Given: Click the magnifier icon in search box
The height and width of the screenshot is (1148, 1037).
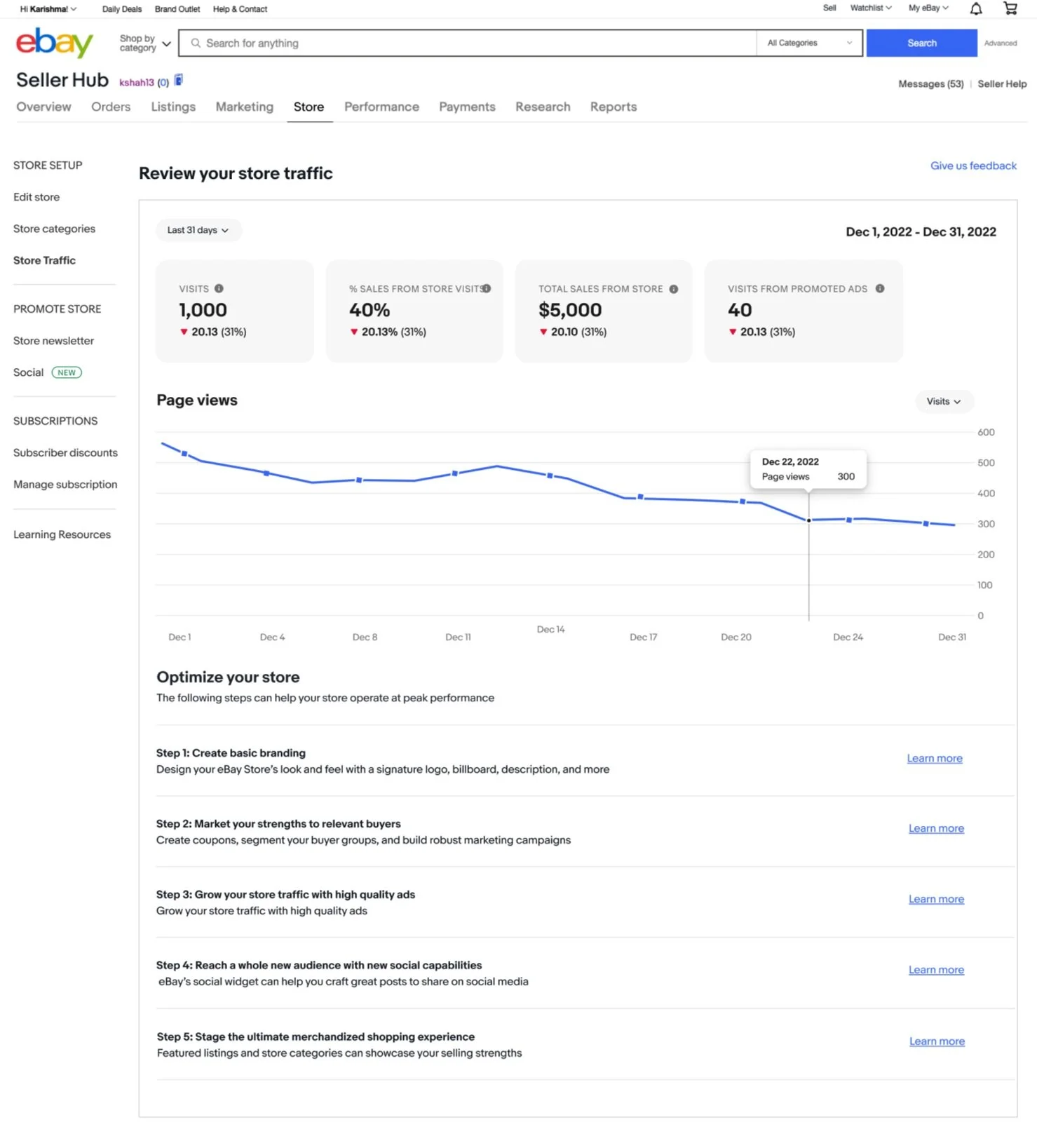Looking at the screenshot, I should click(x=196, y=43).
